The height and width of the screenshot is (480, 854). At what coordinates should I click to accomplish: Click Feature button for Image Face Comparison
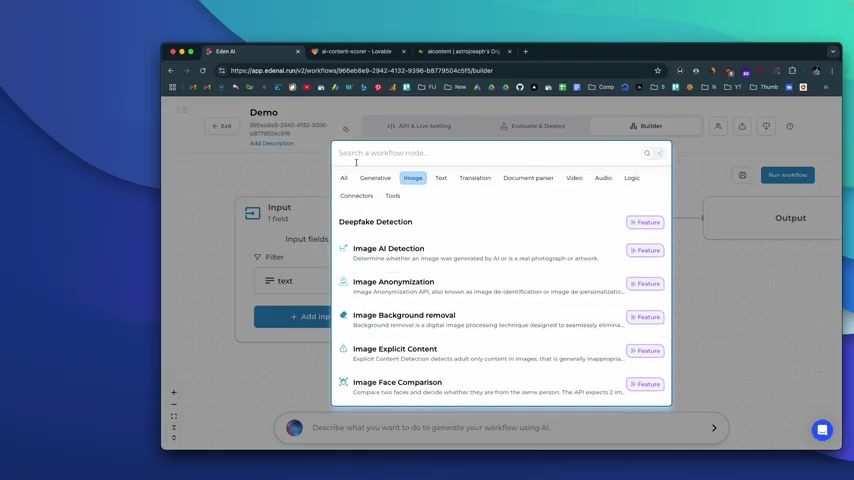tap(645, 384)
